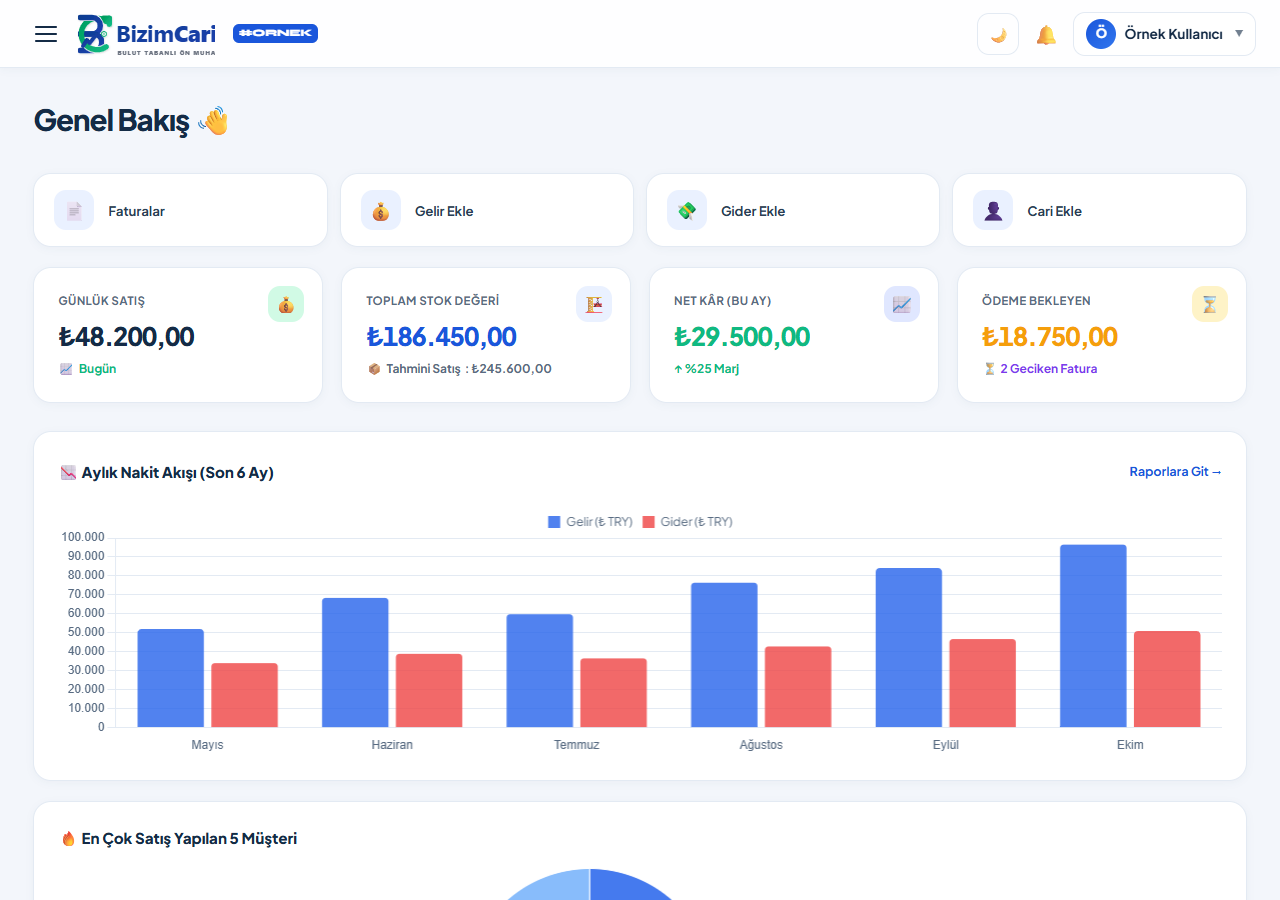This screenshot has height=900, width=1280.
Task: Click the Toplam Stok Değeri card icon
Action: [x=594, y=304]
